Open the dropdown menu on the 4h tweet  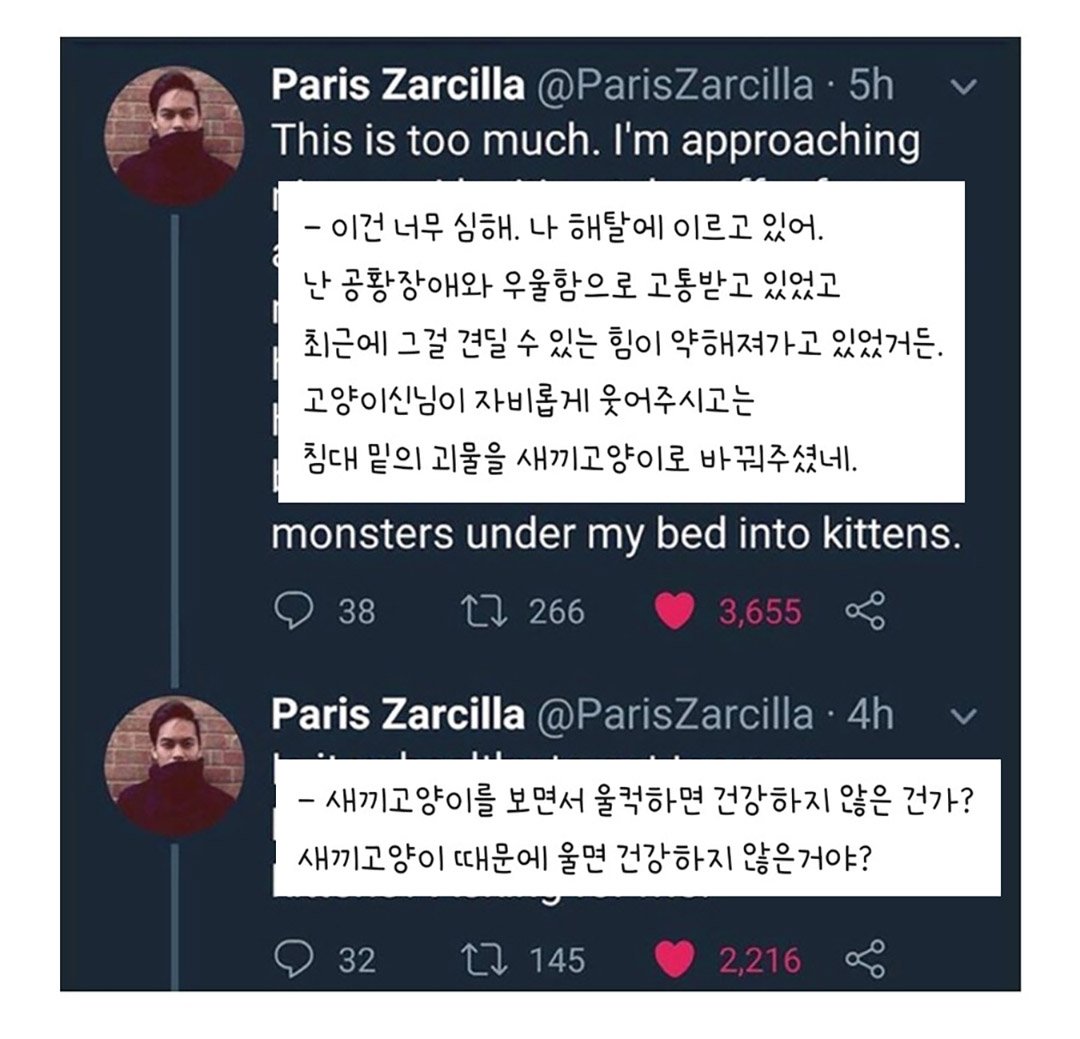tap(963, 715)
